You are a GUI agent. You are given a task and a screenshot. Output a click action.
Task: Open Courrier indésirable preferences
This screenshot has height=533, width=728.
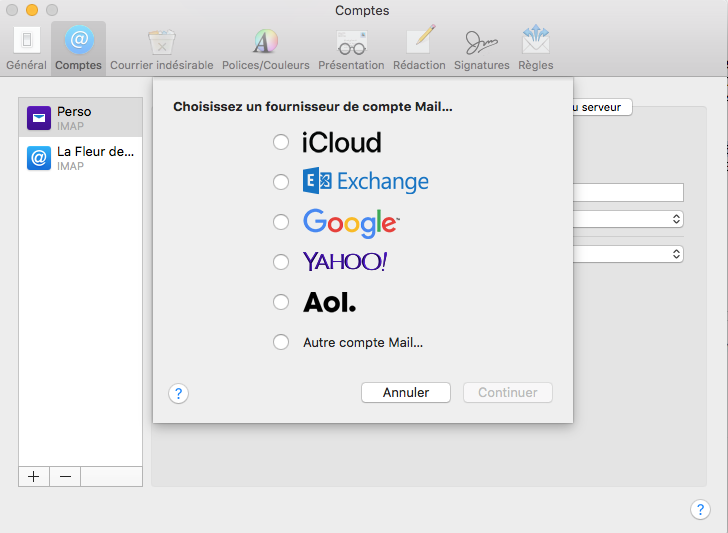coord(161,48)
